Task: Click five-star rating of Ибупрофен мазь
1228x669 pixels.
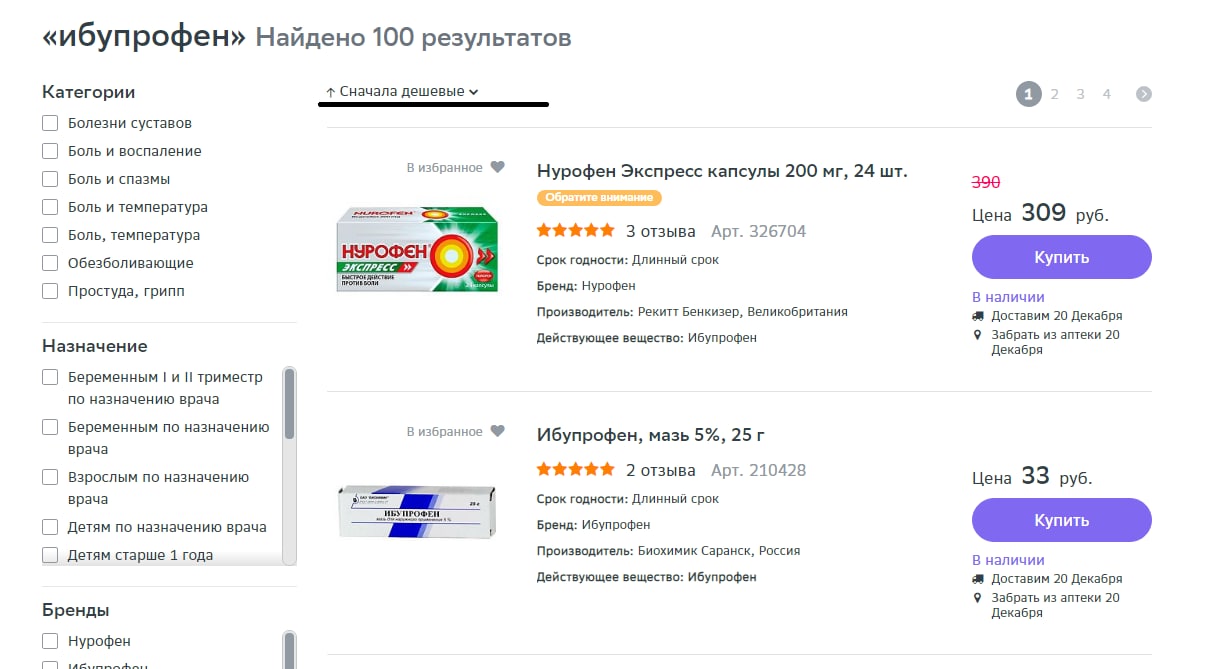Action: 576,470
